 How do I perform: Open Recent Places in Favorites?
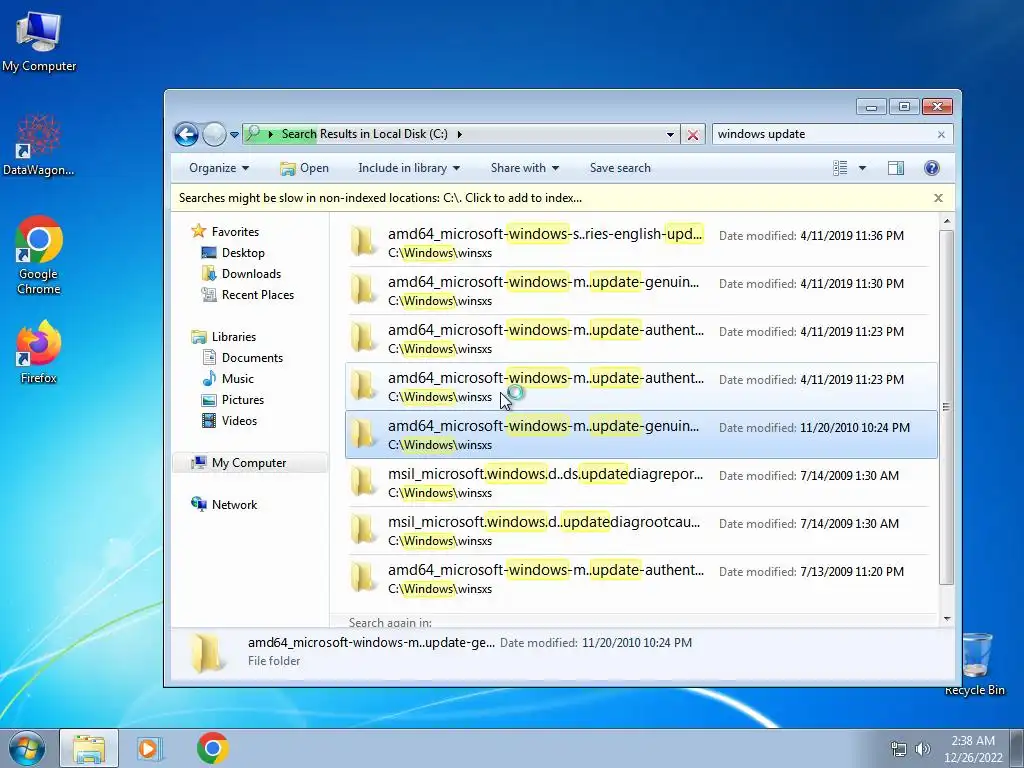click(257, 295)
